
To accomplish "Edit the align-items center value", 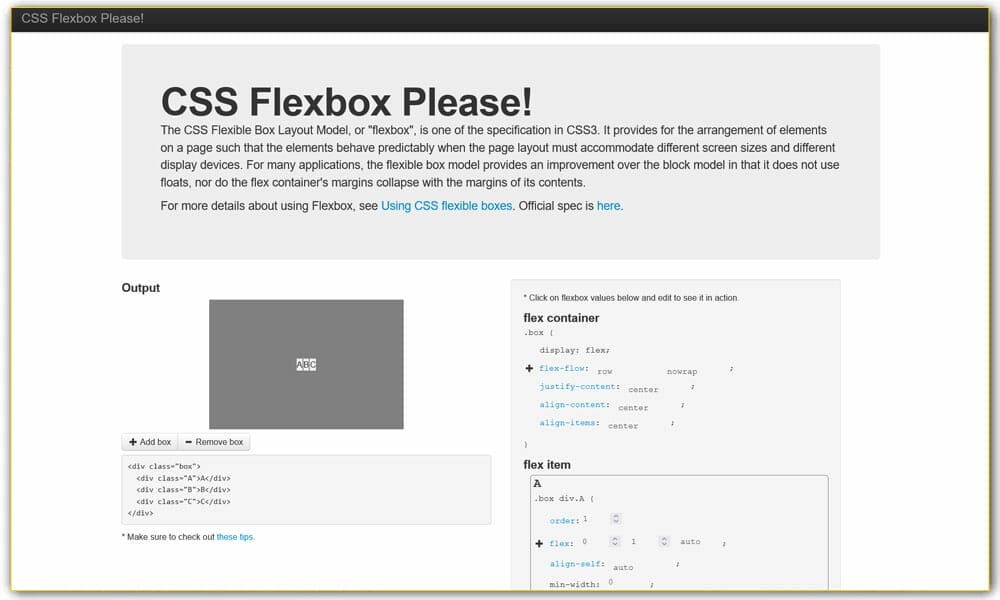I will (x=622, y=426).
